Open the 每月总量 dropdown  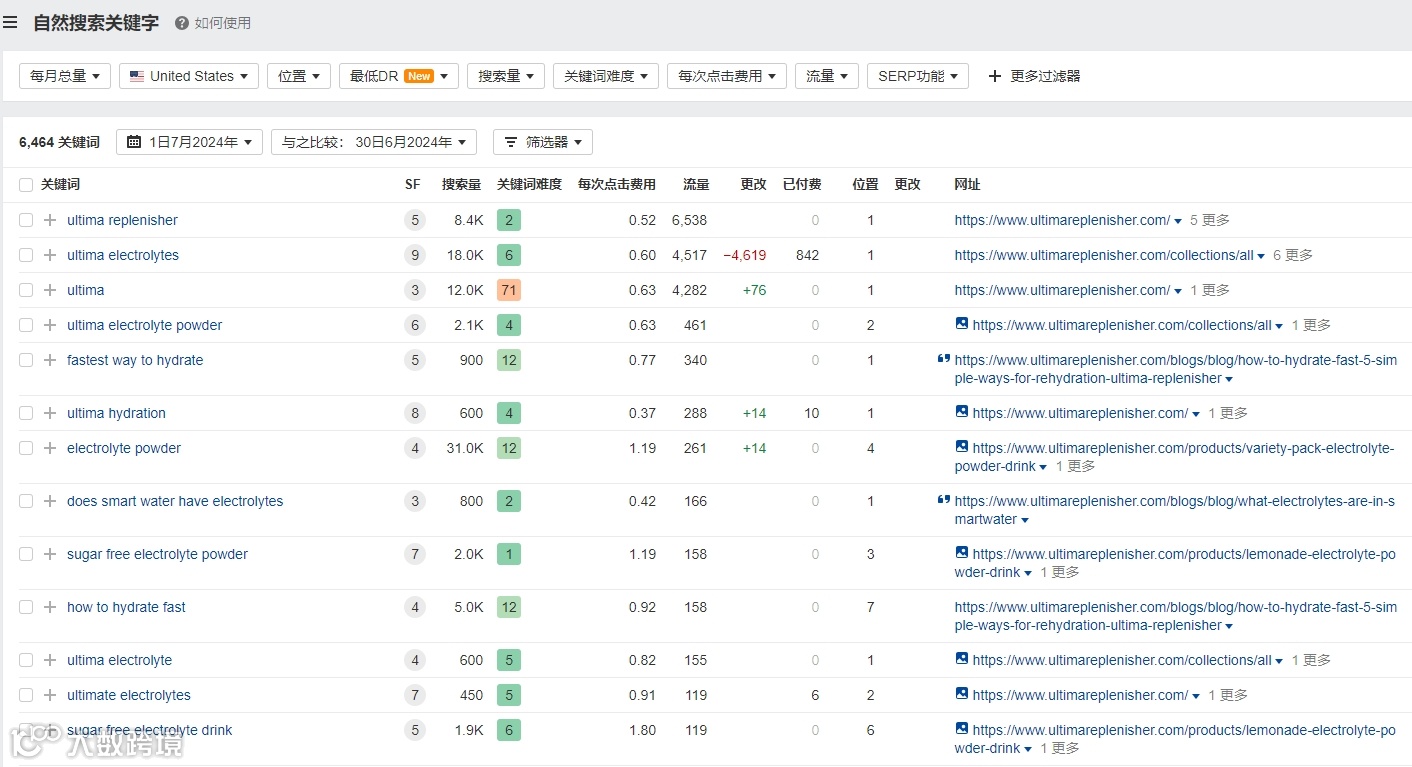[x=65, y=76]
